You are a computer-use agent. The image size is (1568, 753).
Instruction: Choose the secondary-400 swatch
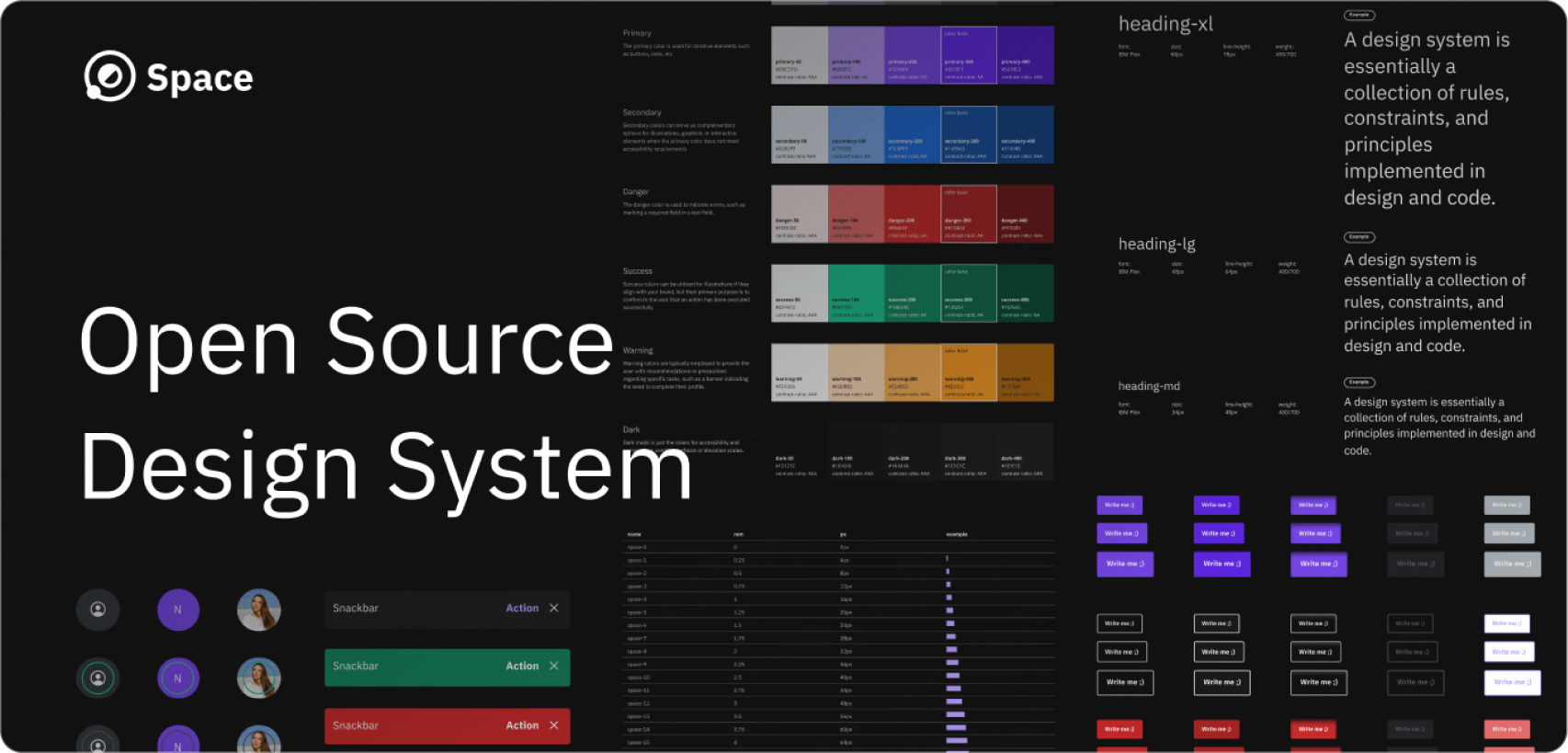[x=1026, y=134]
